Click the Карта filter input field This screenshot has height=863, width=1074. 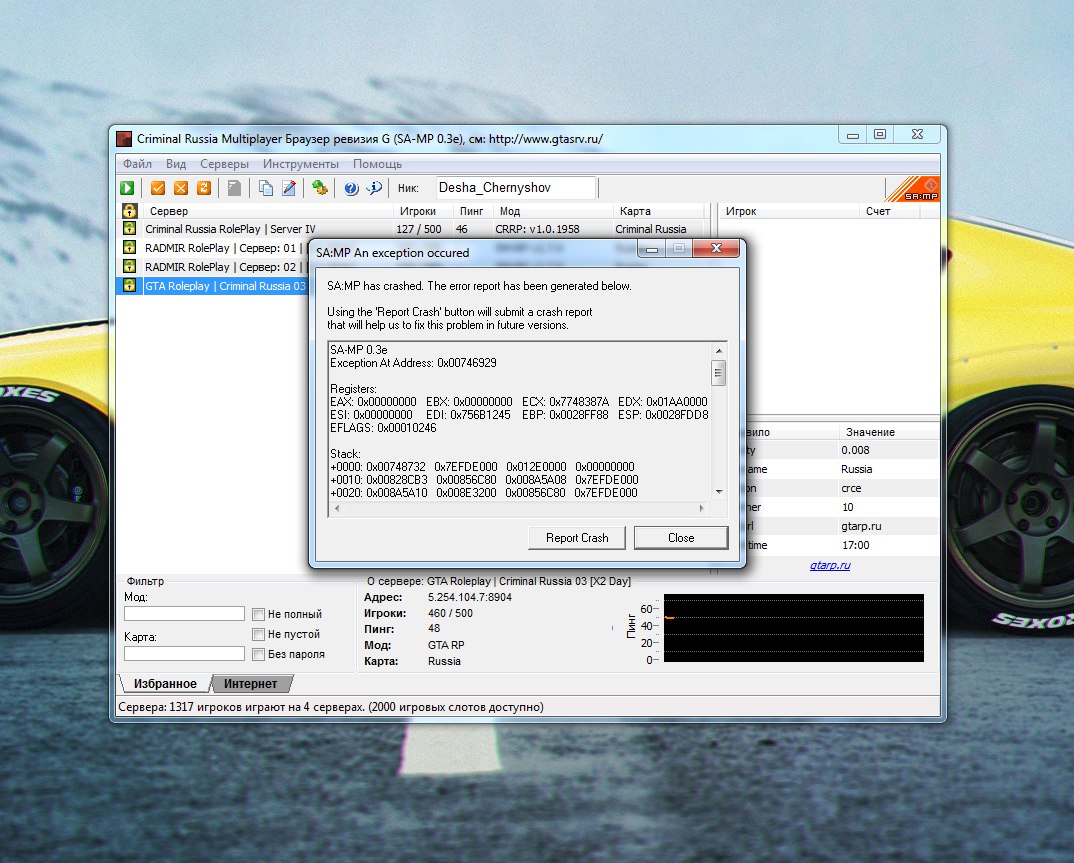pyautogui.click(x=184, y=654)
